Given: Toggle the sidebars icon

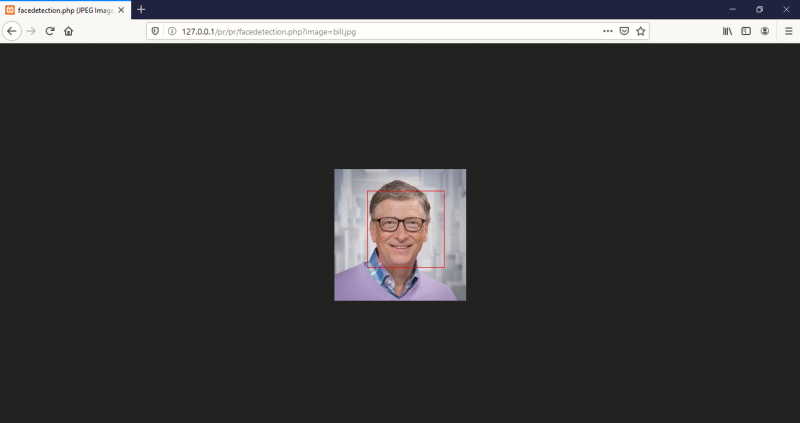Looking at the screenshot, I should pos(746,31).
